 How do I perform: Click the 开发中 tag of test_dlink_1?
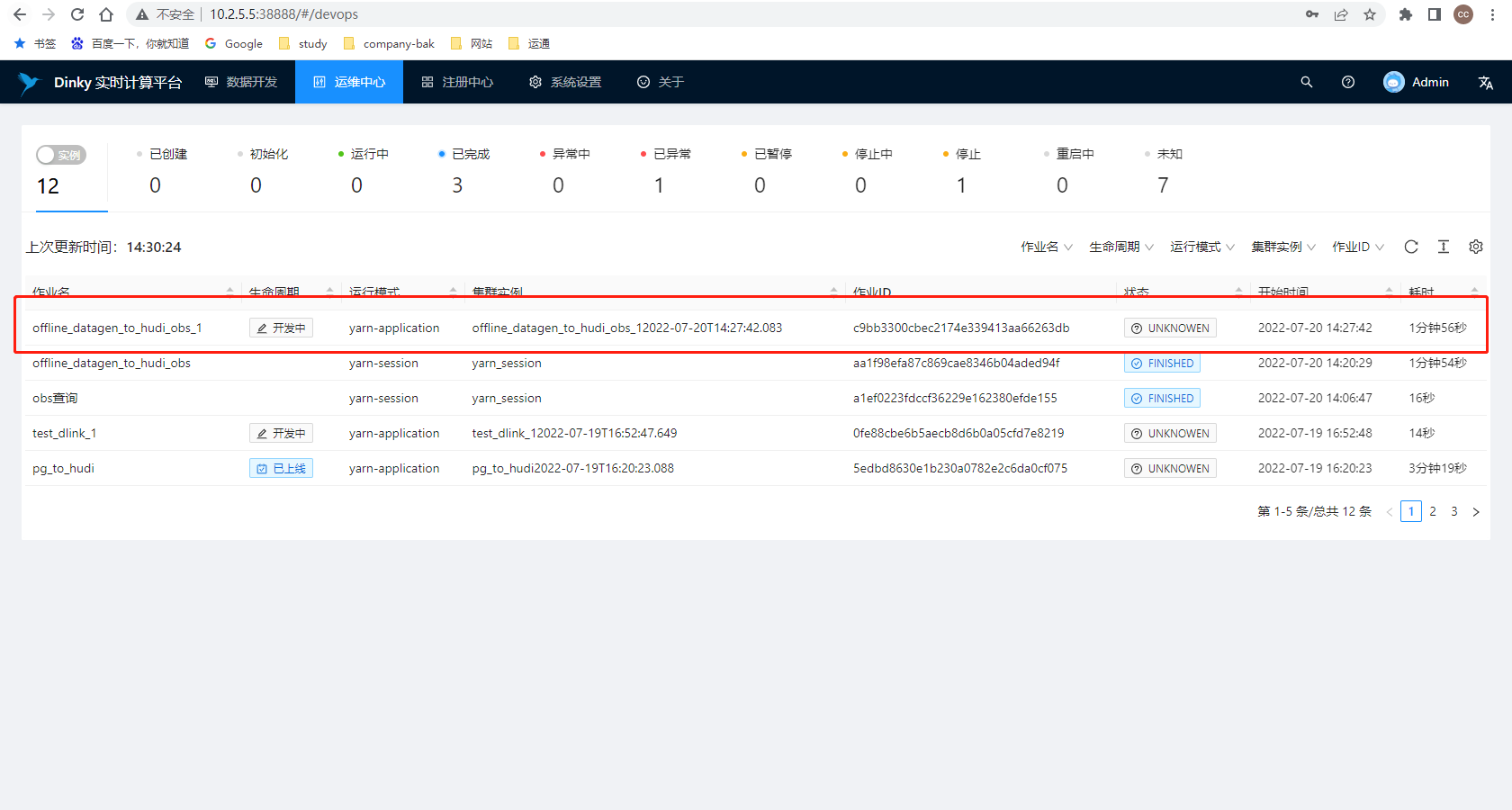click(281, 433)
